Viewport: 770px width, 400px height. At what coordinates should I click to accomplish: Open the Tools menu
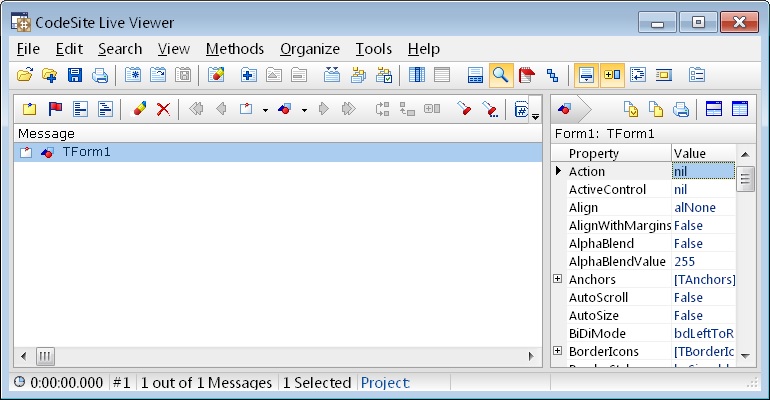point(374,49)
